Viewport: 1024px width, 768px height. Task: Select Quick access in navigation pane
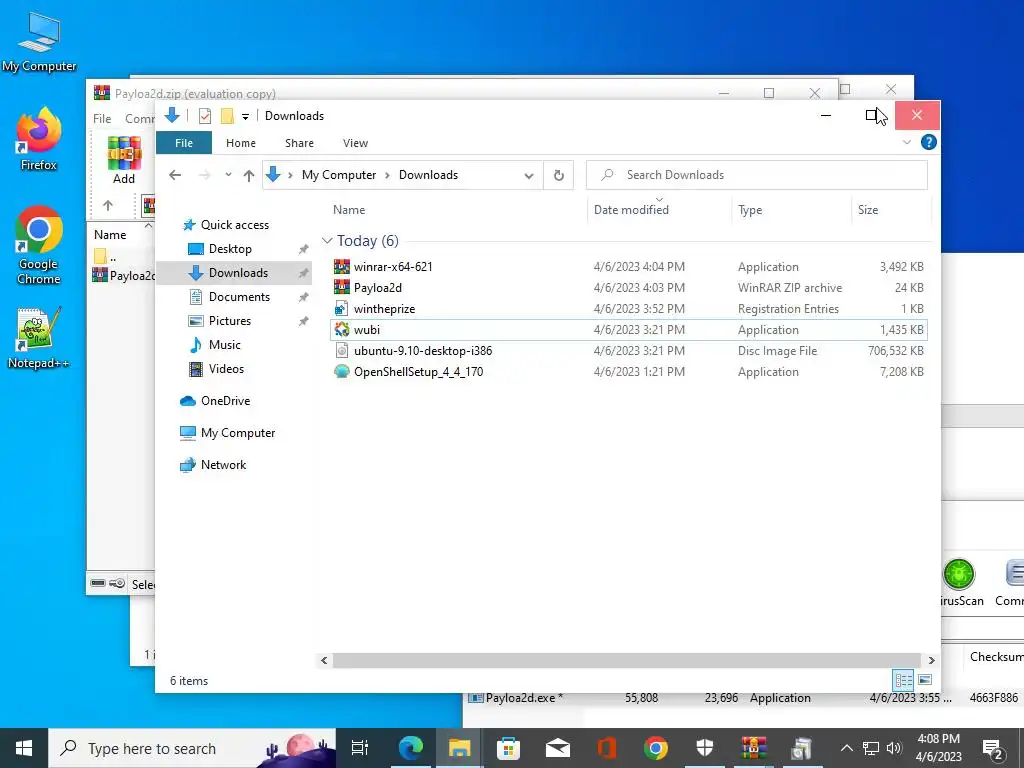coord(234,225)
